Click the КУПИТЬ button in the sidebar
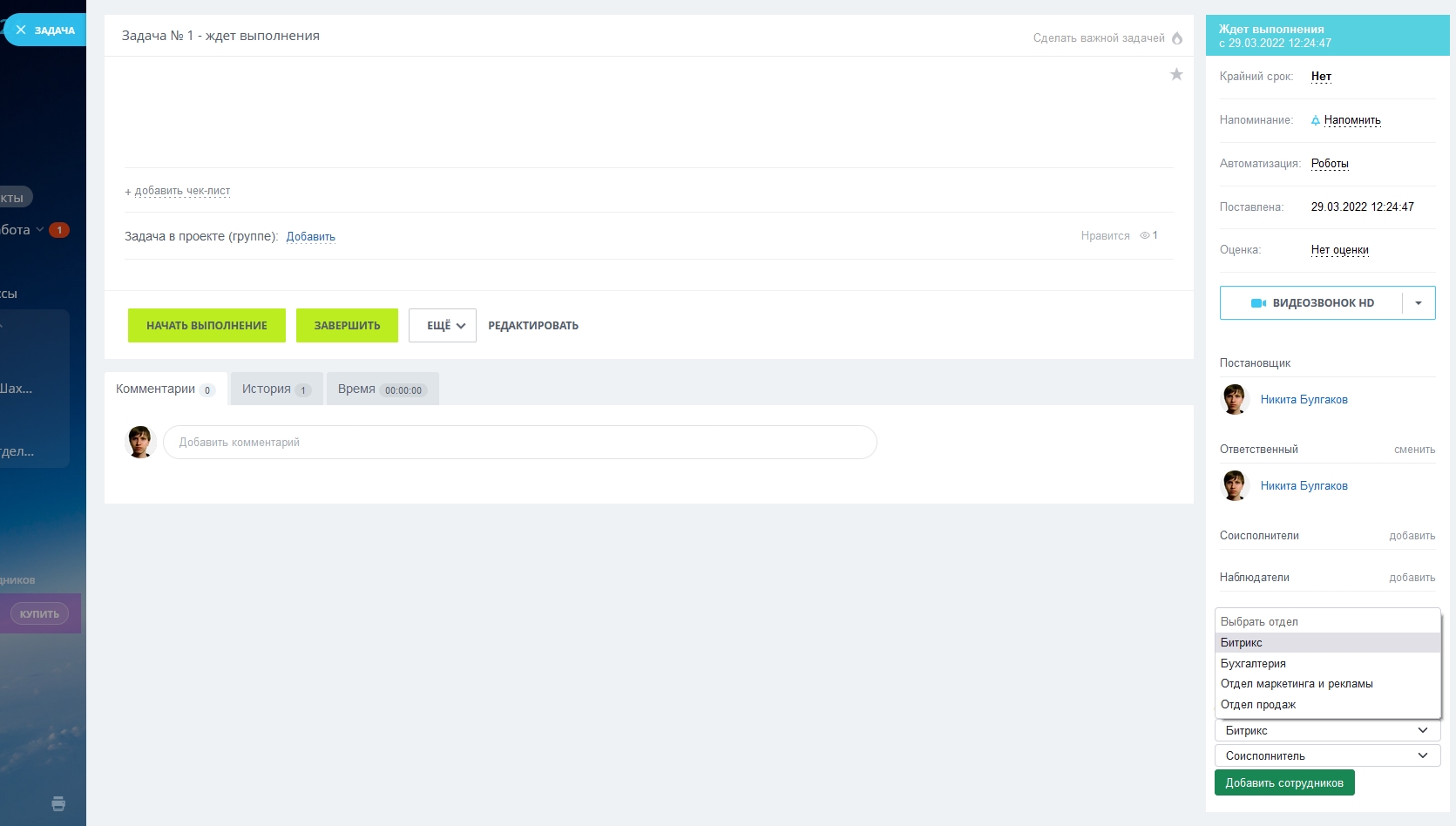 click(x=39, y=614)
